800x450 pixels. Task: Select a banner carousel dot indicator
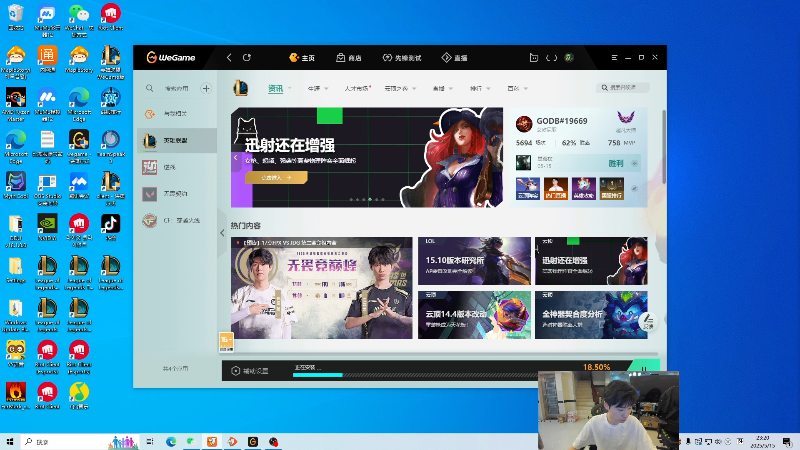point(370,199)
